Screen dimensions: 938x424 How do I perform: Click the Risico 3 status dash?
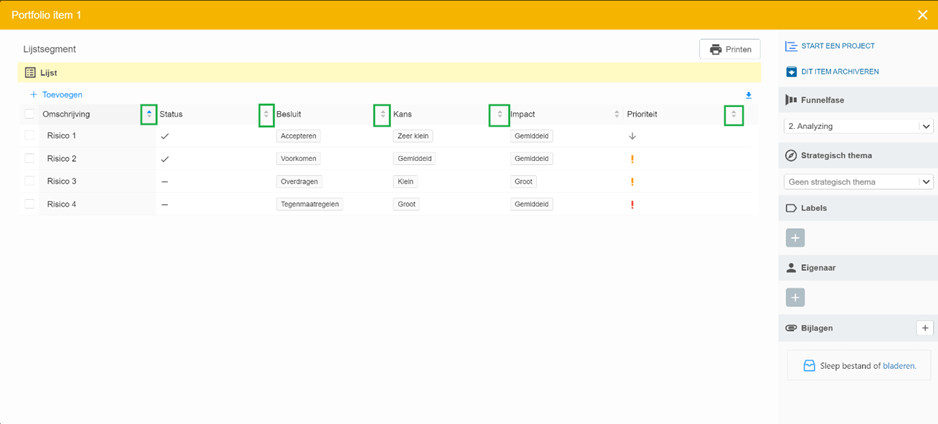(x=165, y=182)
